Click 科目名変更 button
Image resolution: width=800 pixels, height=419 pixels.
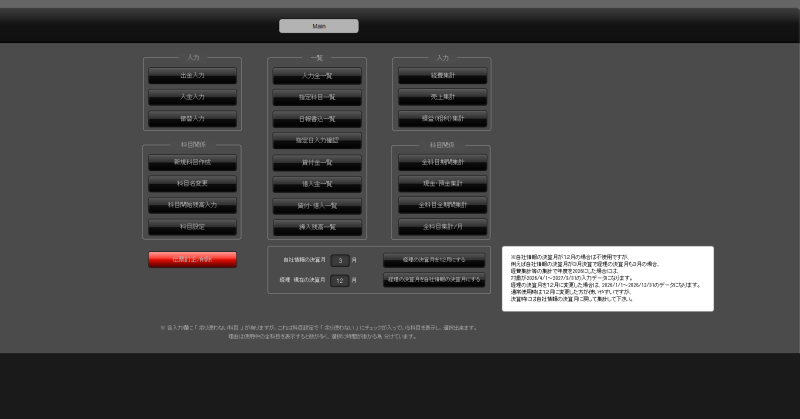[192, 184]
